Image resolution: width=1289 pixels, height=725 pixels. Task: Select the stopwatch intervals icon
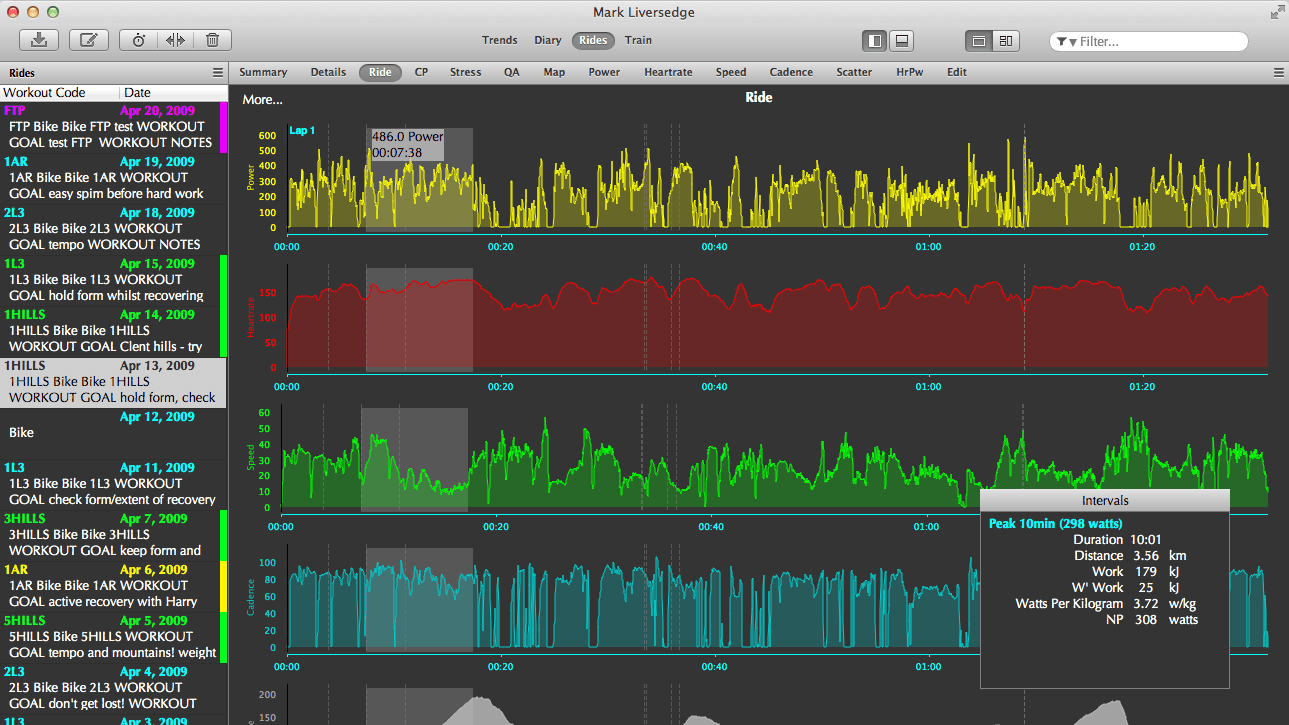click(138, 40)
